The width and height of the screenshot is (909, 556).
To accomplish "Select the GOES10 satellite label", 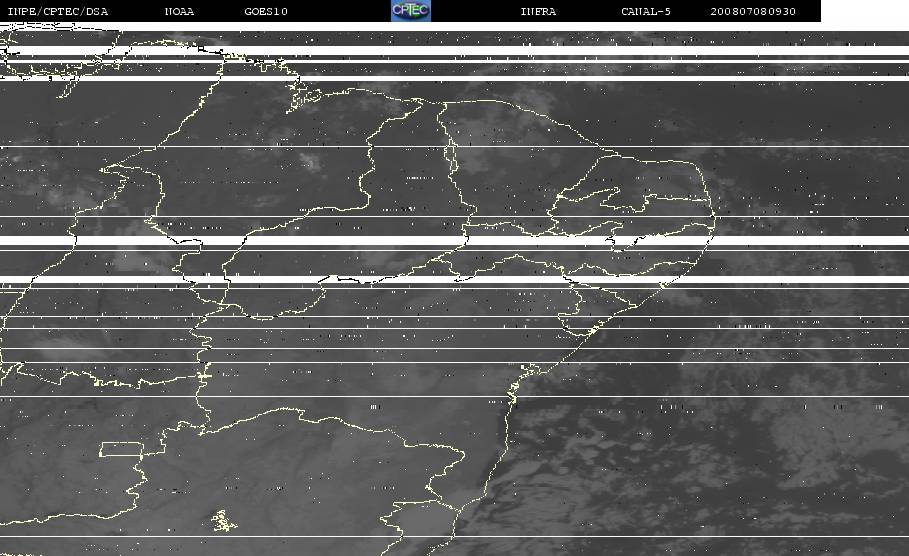I will point(266,11).
